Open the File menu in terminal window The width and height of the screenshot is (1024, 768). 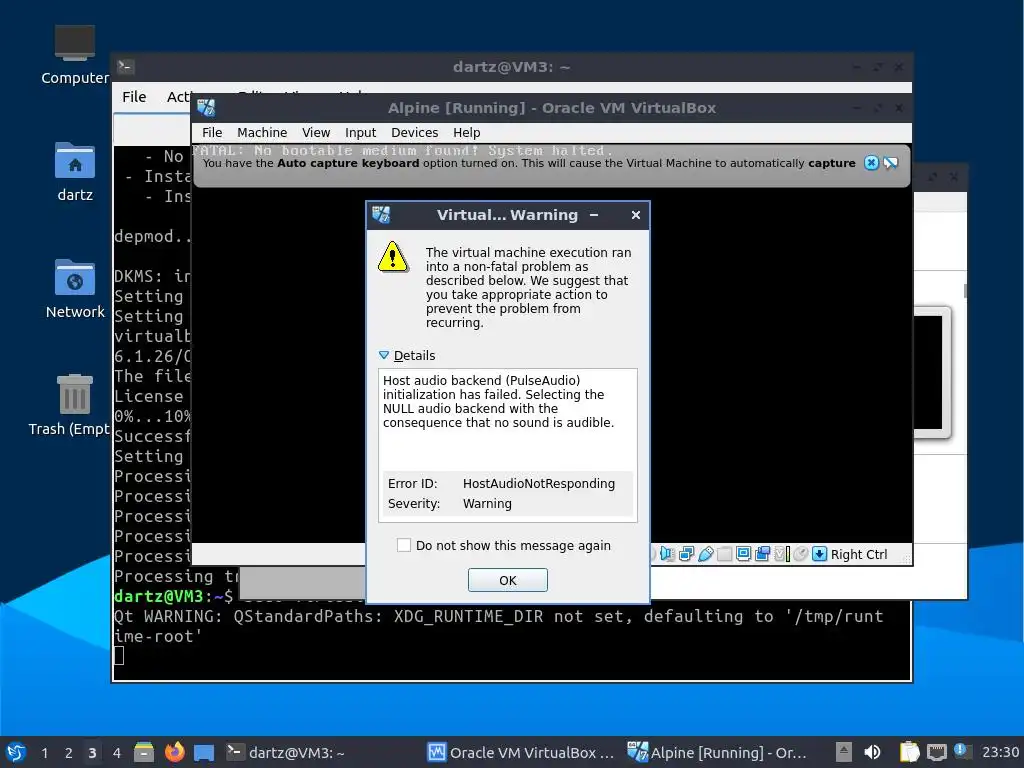coord(134,97)
